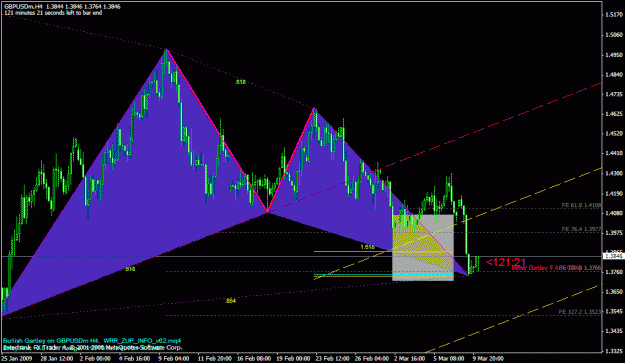Click the price axis value 1.3435

614,331
